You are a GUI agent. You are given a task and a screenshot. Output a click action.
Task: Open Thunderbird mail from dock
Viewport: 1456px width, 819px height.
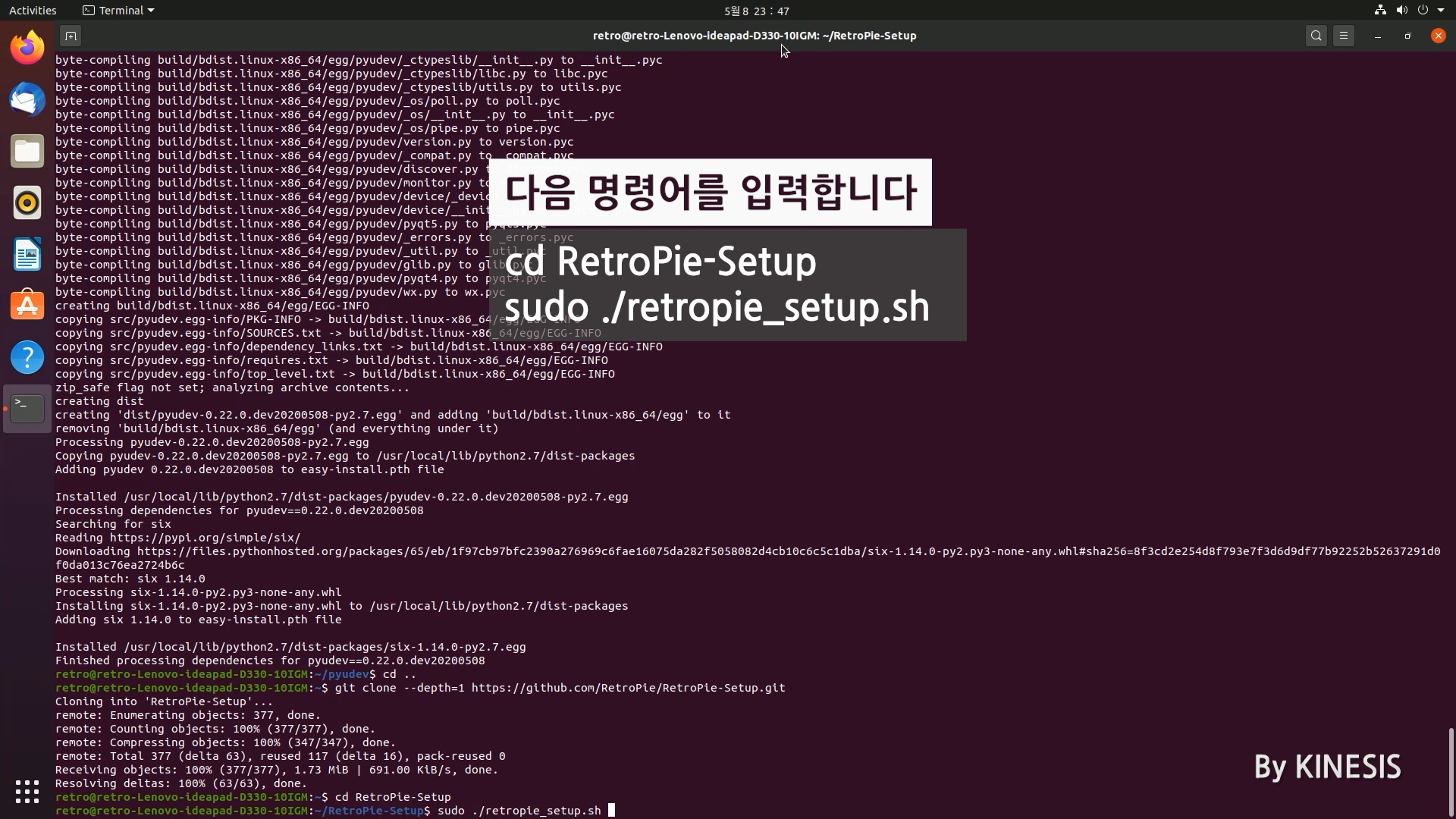coord(27,100)
